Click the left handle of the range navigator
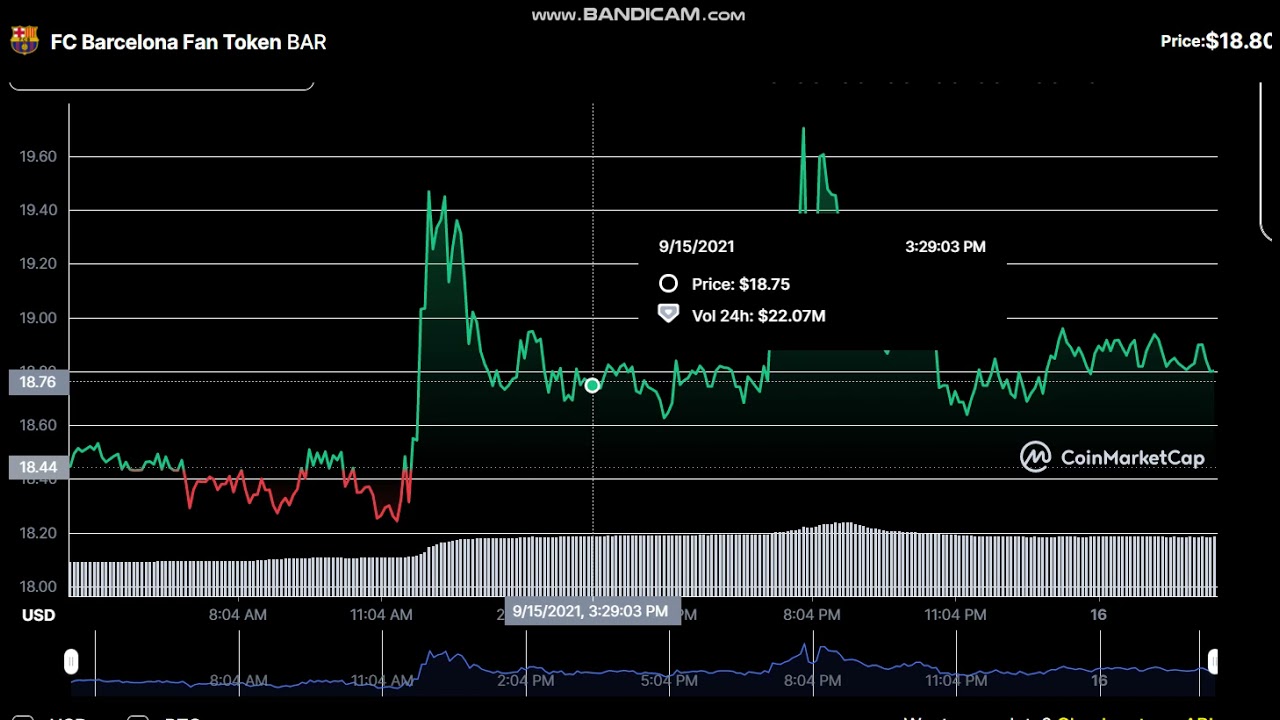This screenshot has width=1280, height=720. 71,661
